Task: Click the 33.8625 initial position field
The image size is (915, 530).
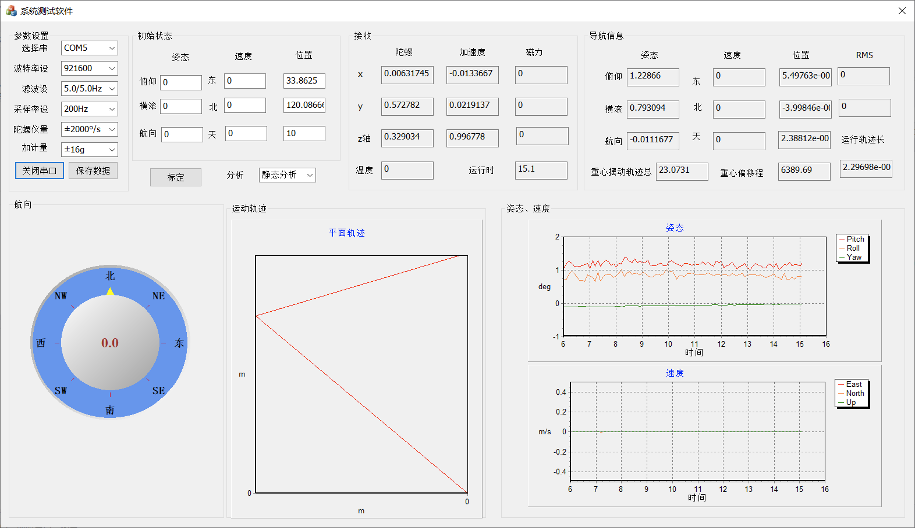Action: click(x=304, y=81)
